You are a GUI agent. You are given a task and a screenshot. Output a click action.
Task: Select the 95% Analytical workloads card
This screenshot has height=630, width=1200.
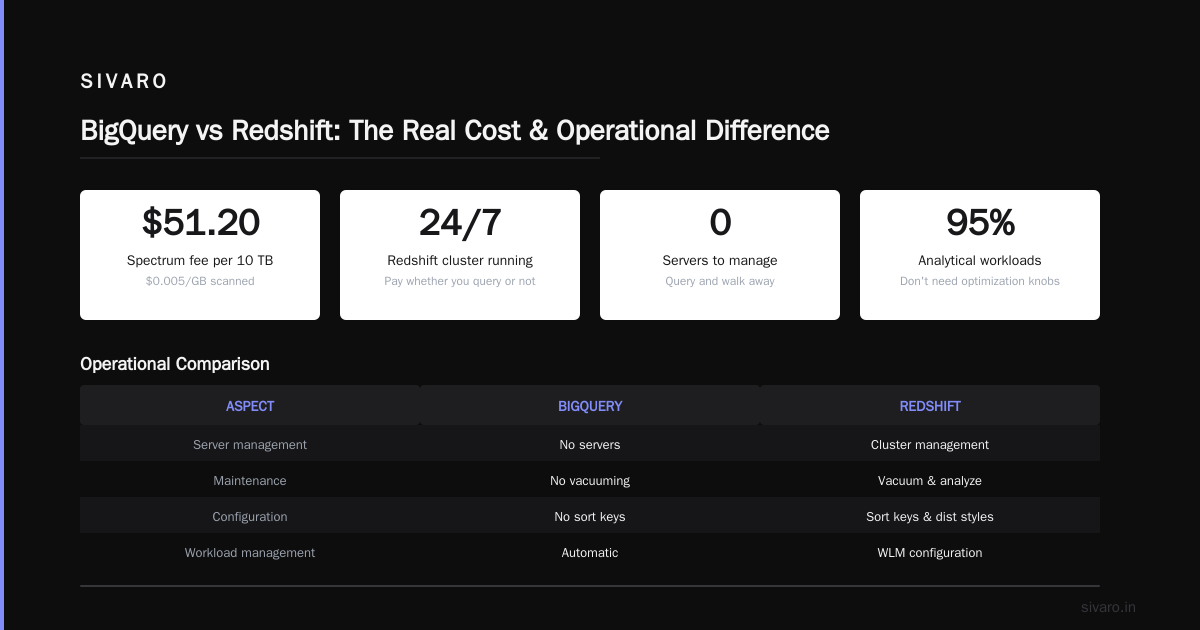[x=980, y=255]
